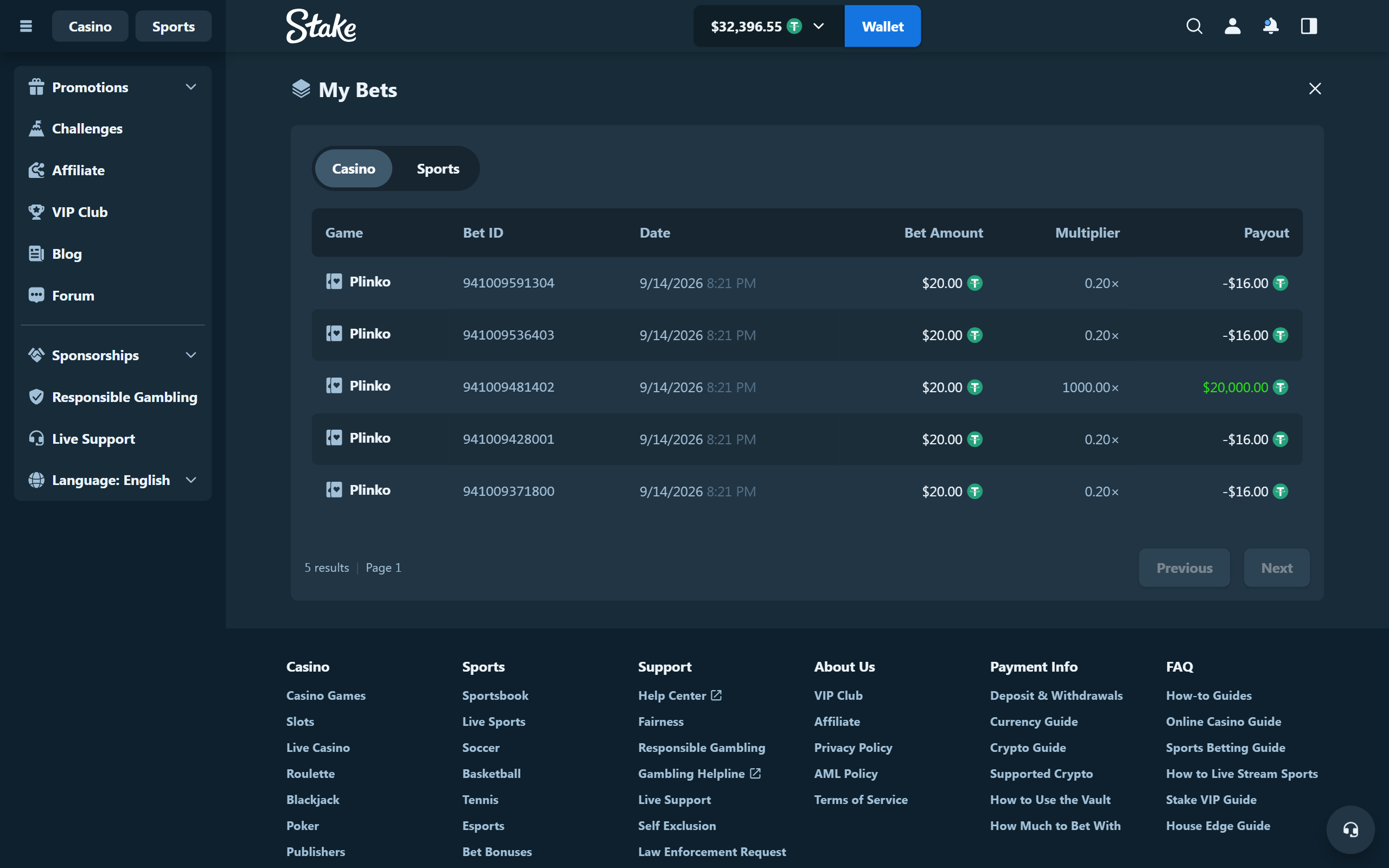Image resolution: width=1389 pixels, height=868 pixels.
Task: Click the Challenges sidebar icon
Action: point(36,129)
